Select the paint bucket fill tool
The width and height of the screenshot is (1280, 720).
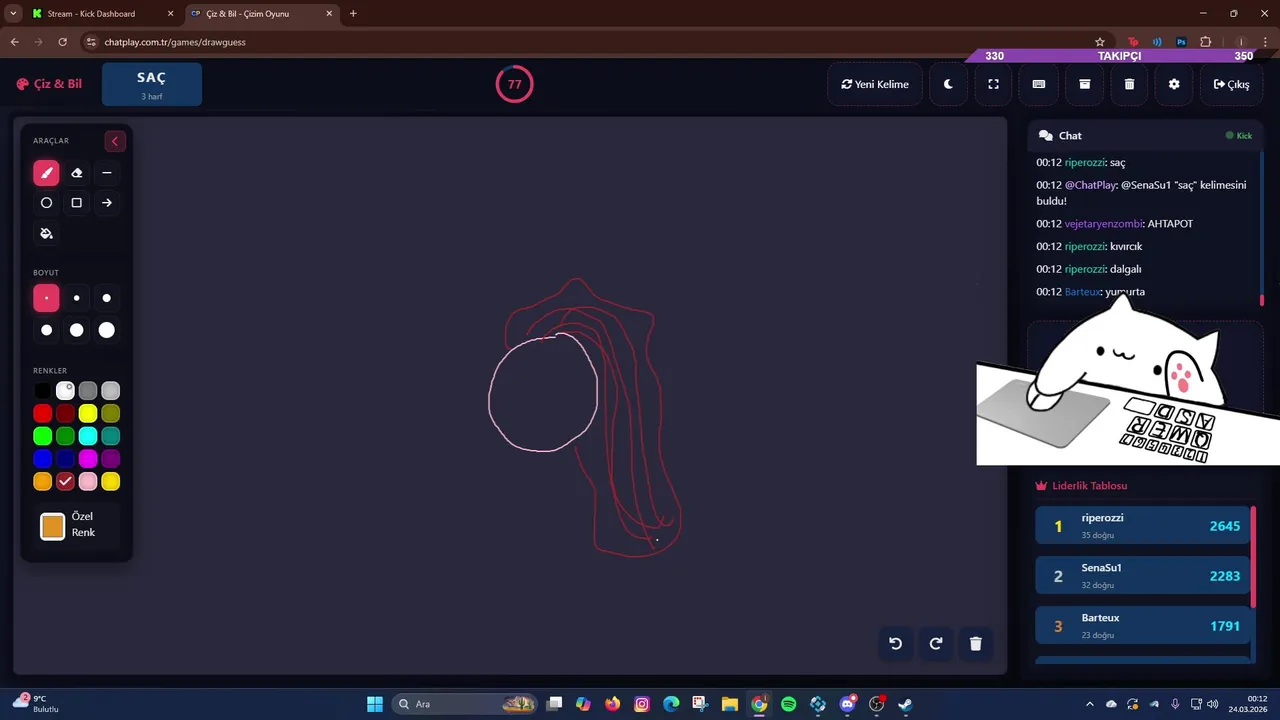click(x=46, y=233)
